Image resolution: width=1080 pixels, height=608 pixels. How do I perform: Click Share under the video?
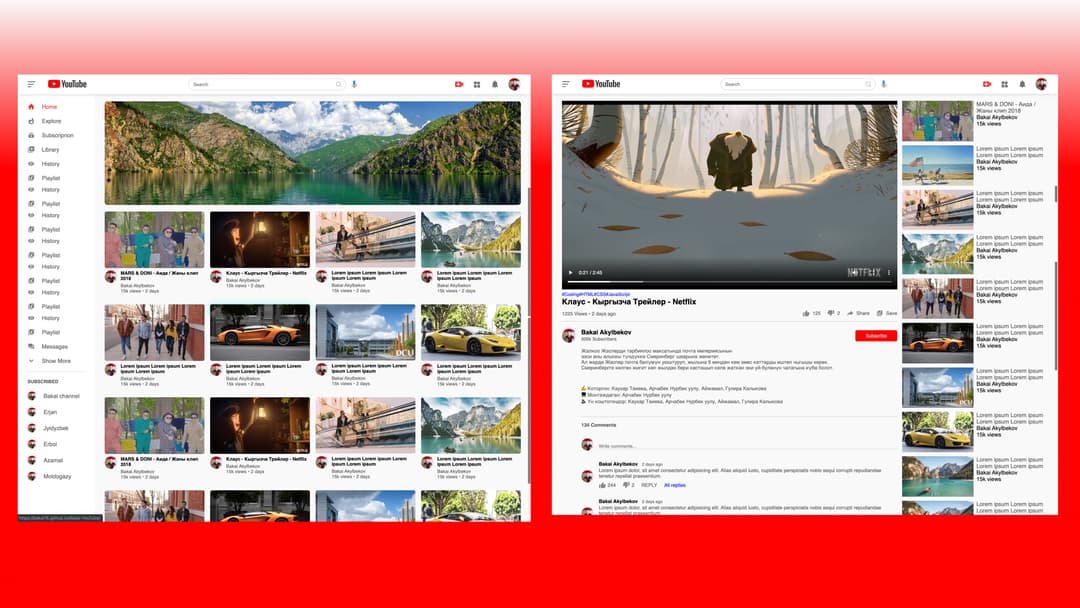[858, 313]
